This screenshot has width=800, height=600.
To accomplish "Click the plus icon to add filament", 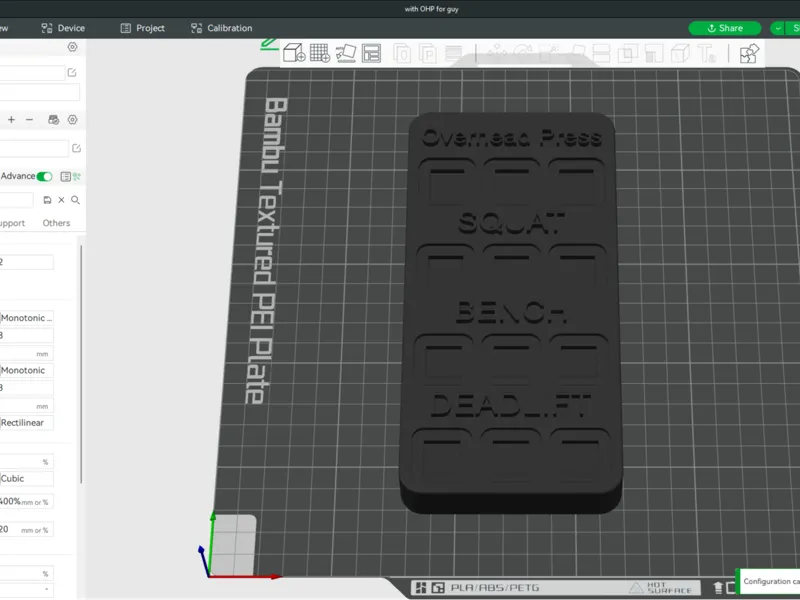I will click(x=11, y=119).
